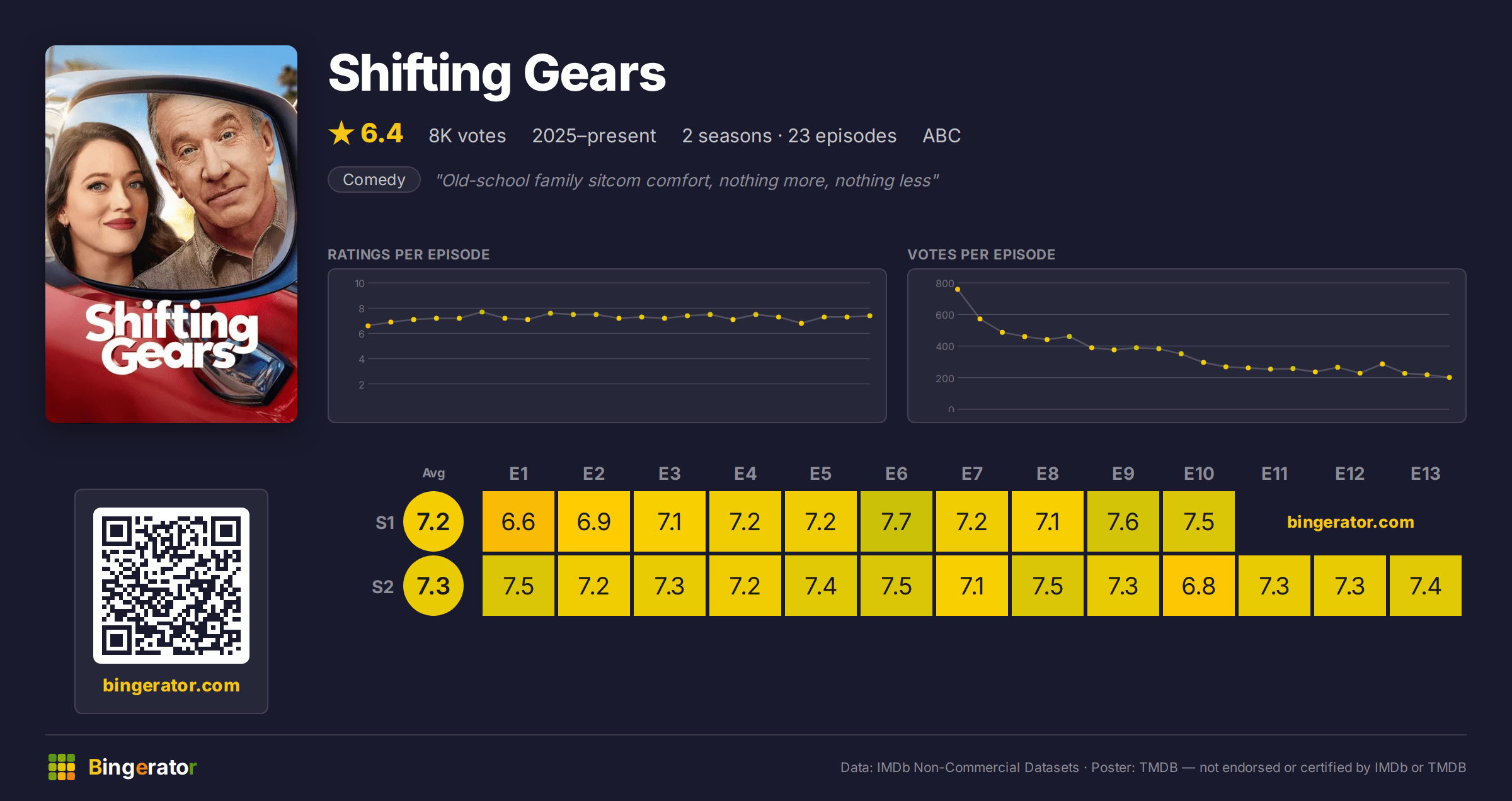Click the S2 season row label
Screen dimensions: 1512x801
pyautogui.click(x=382, y=587)
